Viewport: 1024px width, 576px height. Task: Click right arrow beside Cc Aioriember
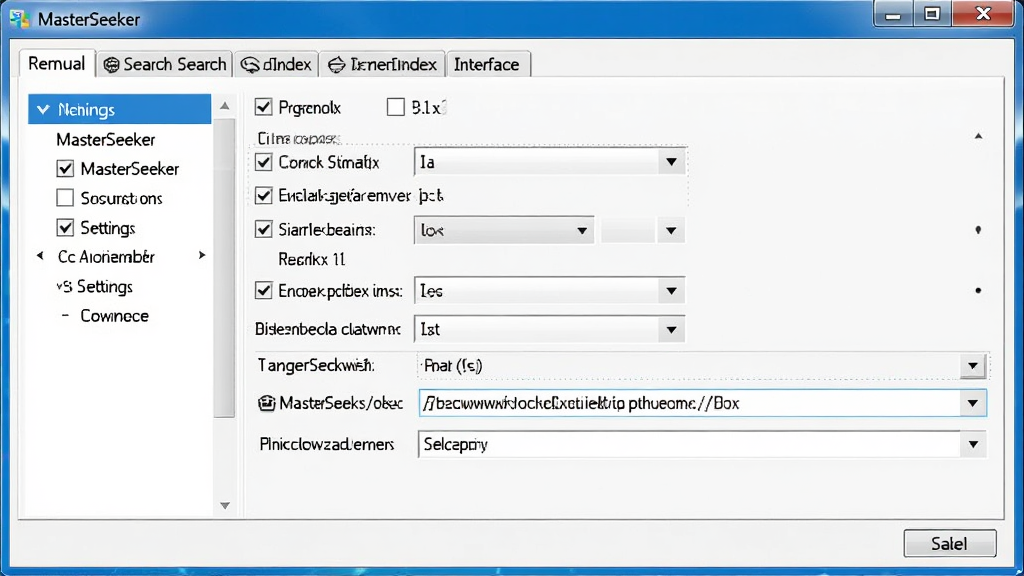point(202,255)
